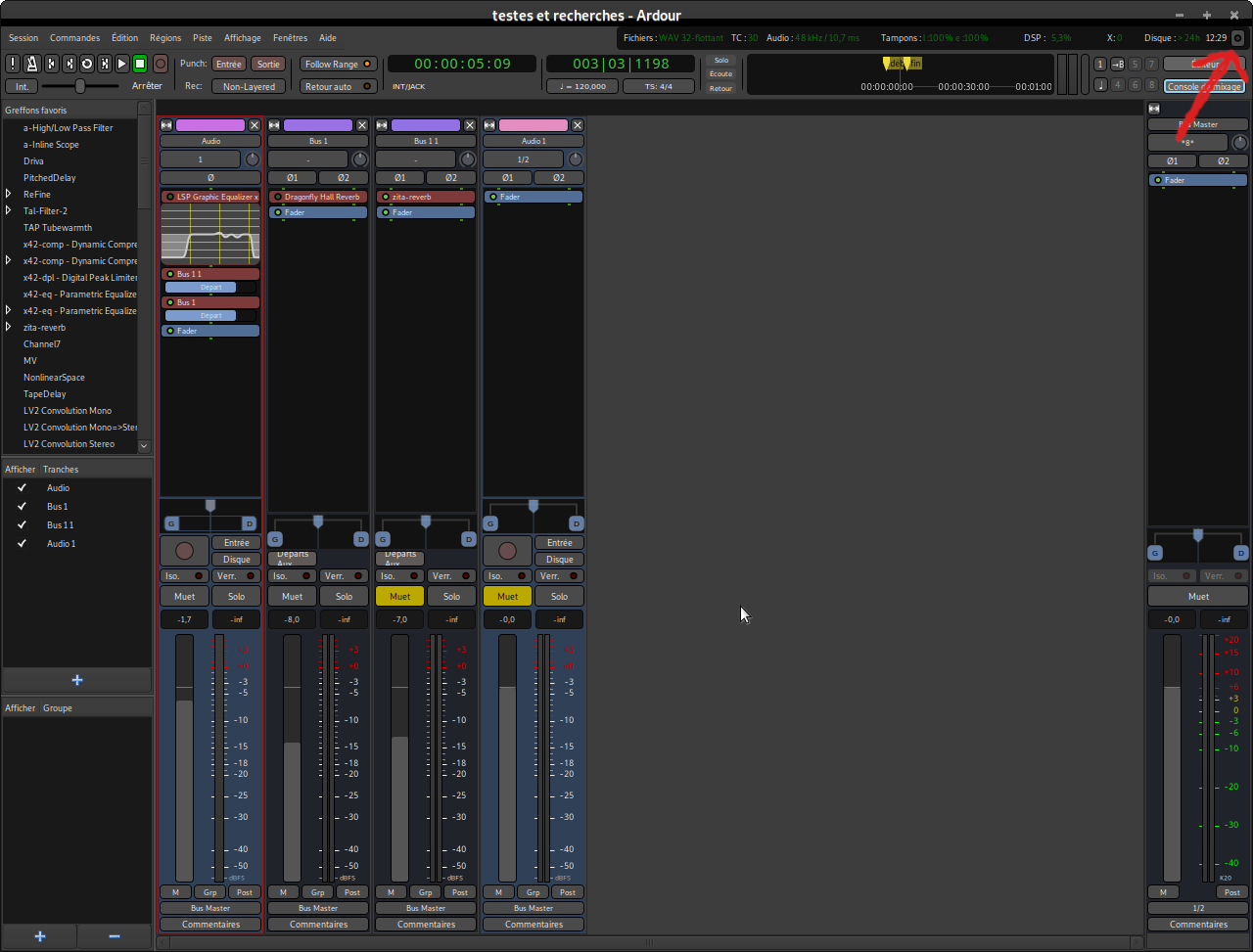Hide the Audio strip via its checkmark
This screenshot has width=1253, height=952.
22,487
